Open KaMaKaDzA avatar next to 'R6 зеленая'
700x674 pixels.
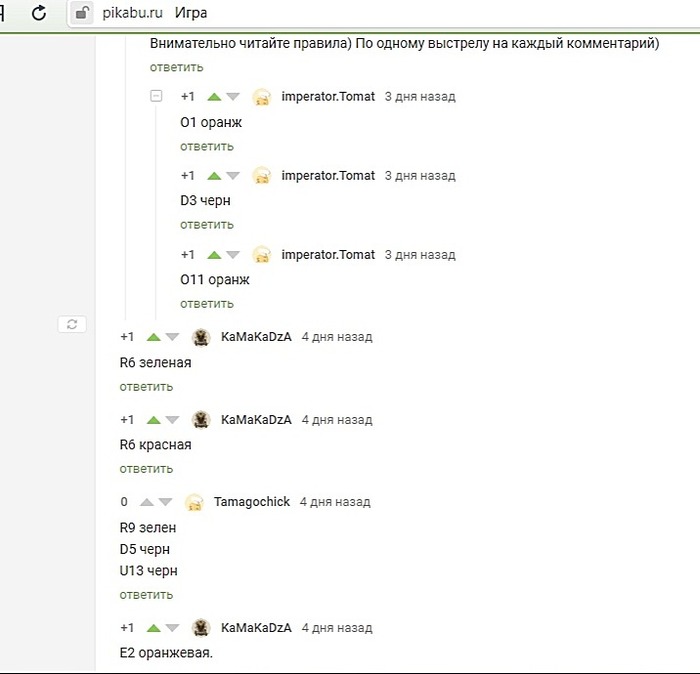tap(201, 337)
